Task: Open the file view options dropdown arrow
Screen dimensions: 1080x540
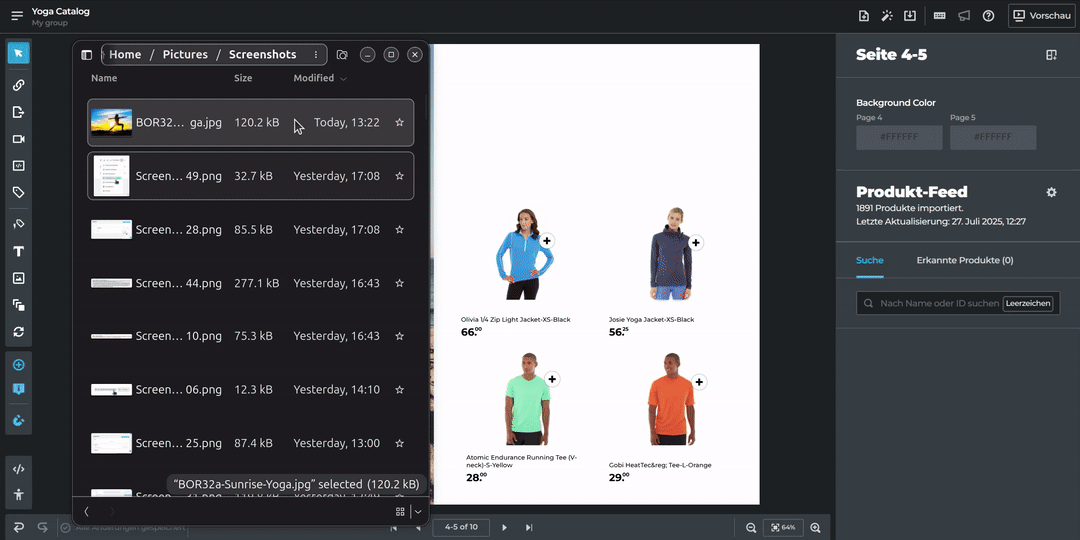Action: (418, 511)
